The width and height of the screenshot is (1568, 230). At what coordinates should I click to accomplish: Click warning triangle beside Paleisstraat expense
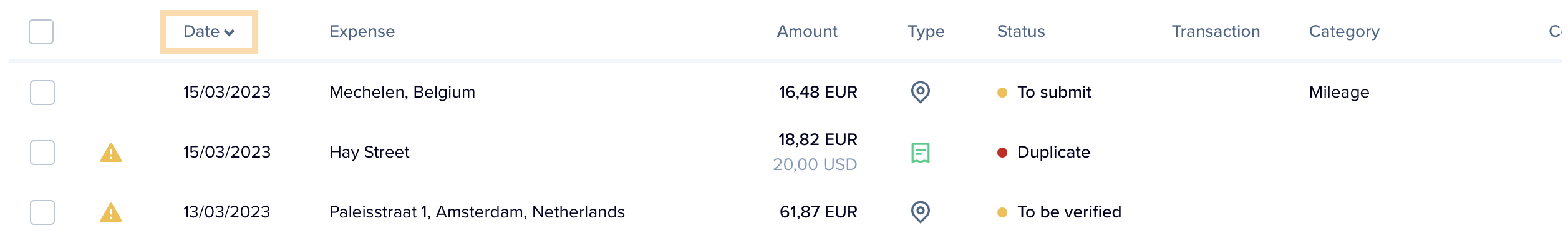[111, 212]
